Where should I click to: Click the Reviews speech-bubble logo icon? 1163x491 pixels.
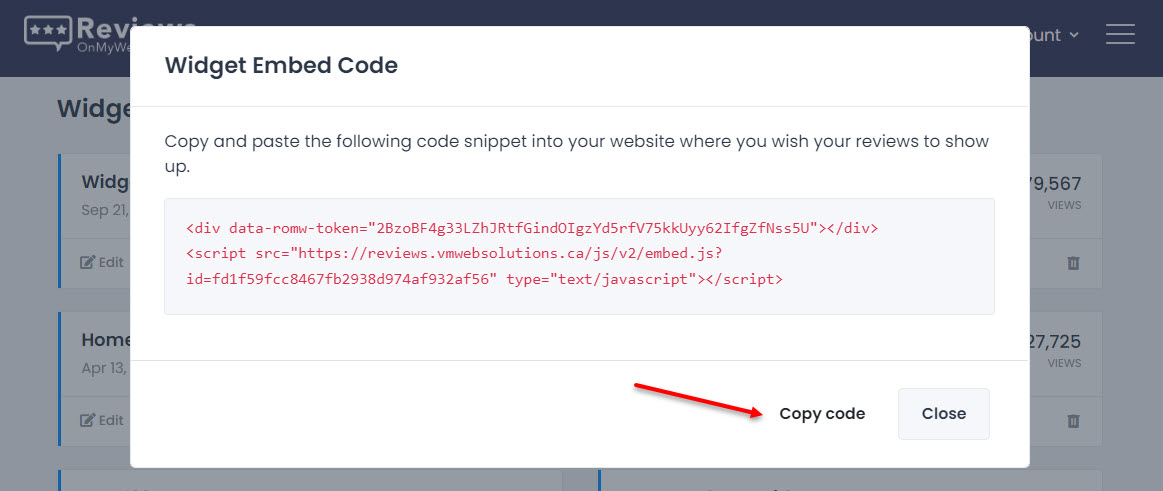tap(49, 33)
